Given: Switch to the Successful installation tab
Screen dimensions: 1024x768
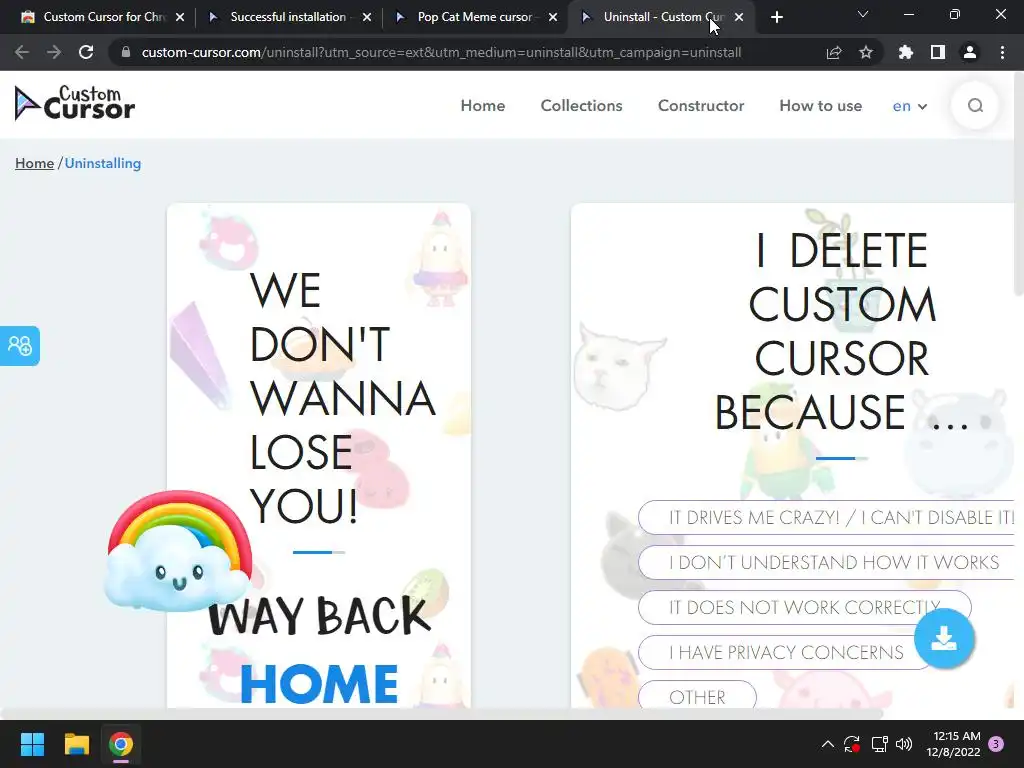Looking at the screenshot, I should coord(288,18).
